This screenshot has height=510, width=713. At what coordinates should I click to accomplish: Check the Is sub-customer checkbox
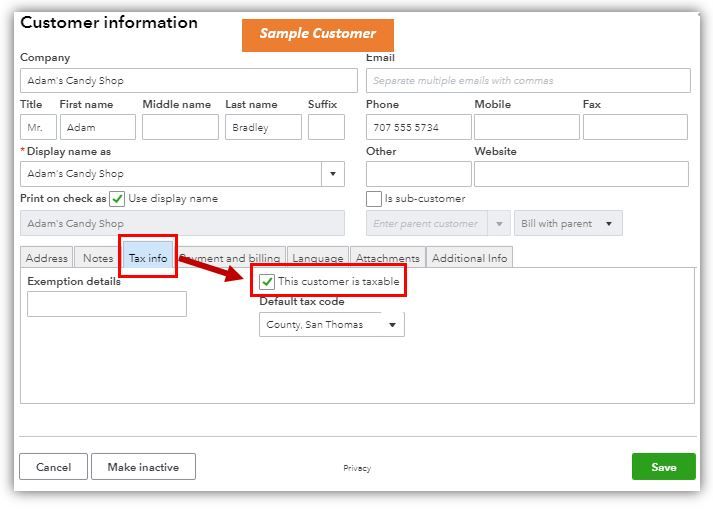coord(374,199)
